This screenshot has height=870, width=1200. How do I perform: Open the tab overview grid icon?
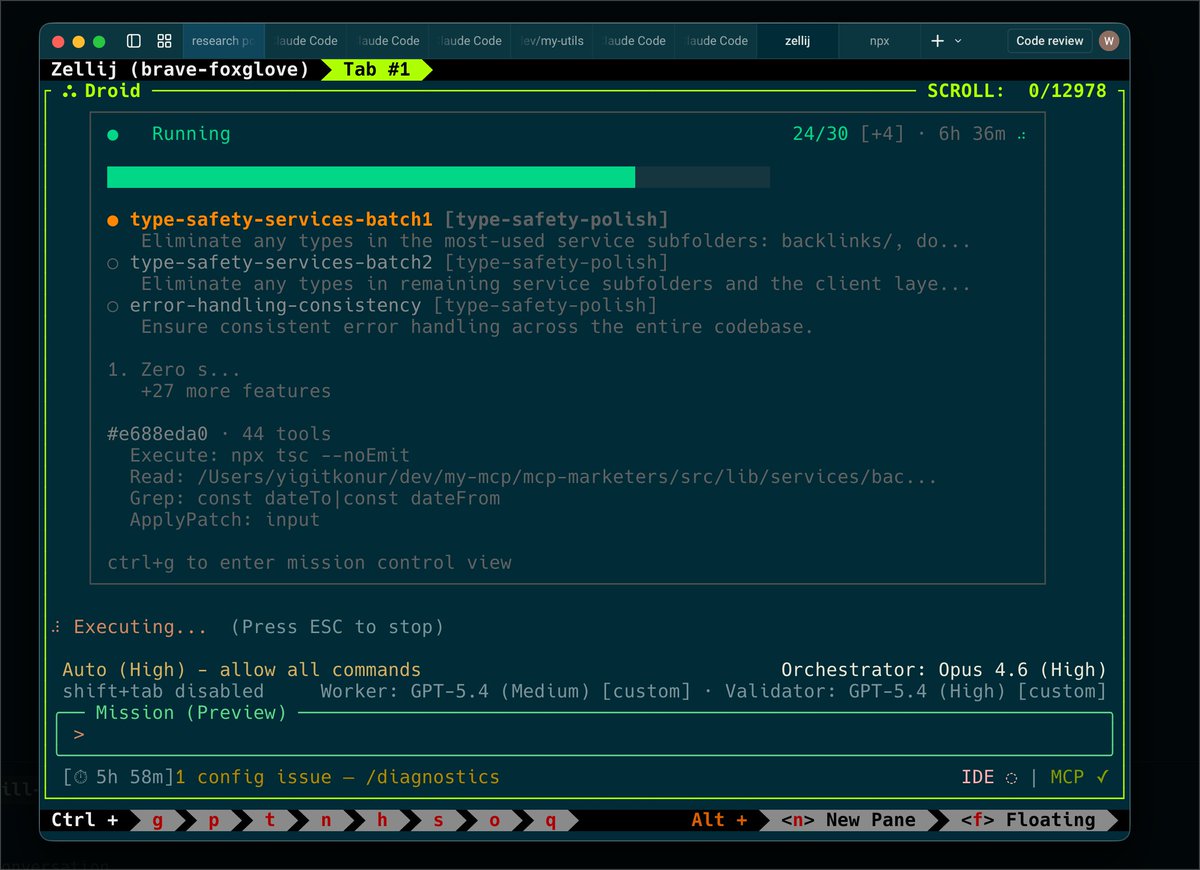[x=164, y=41]
